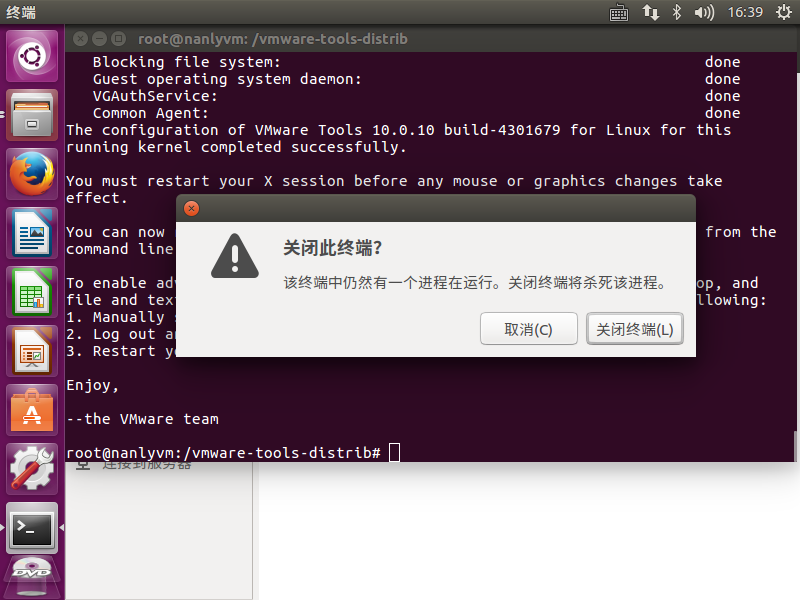Open the Bluetooth indicator menu

coord(677,12)
